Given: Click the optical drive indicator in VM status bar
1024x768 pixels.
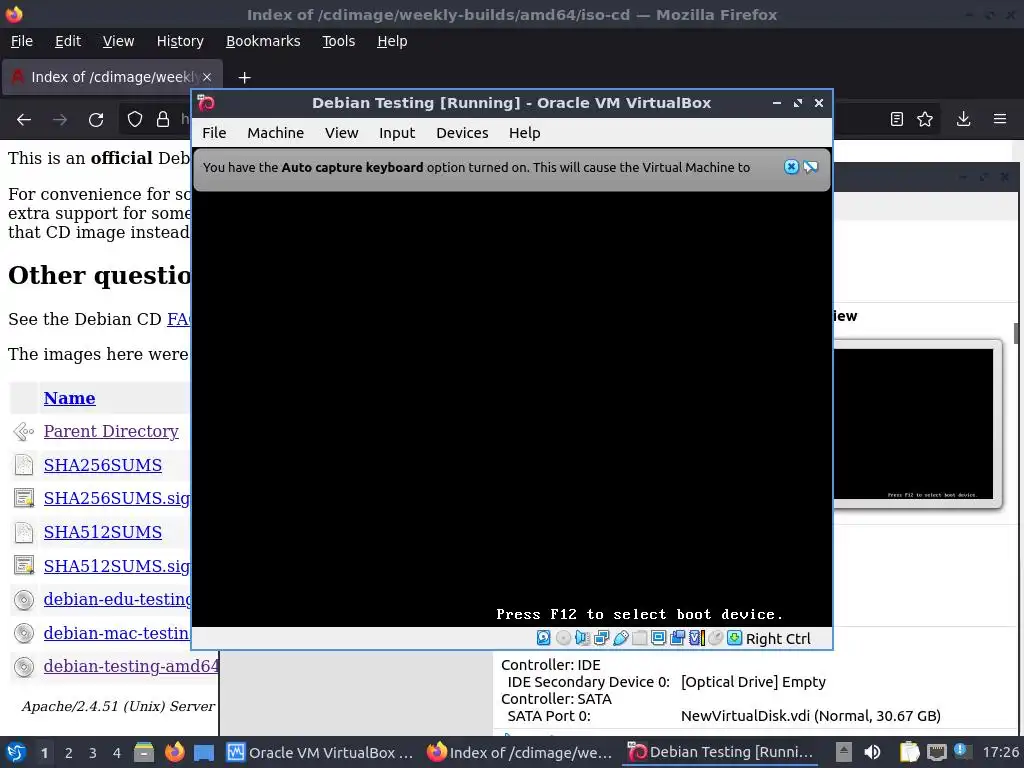Looking at the screenshot, I should (563, 638).
